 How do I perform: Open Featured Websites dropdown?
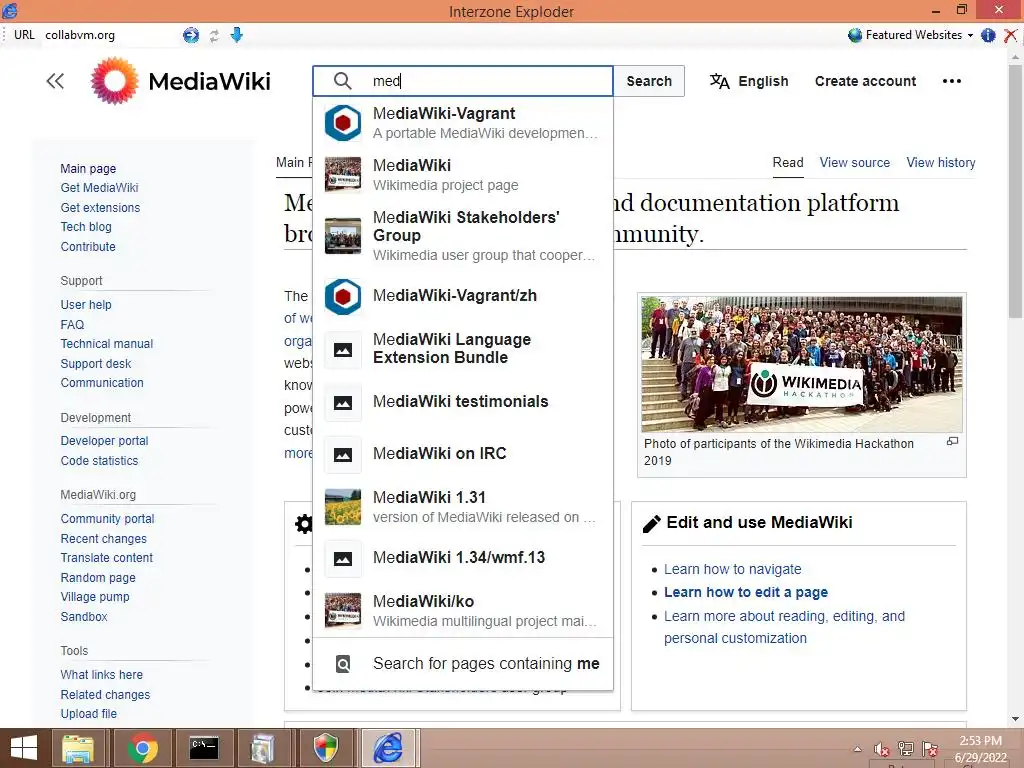click(x=910, y=35)
